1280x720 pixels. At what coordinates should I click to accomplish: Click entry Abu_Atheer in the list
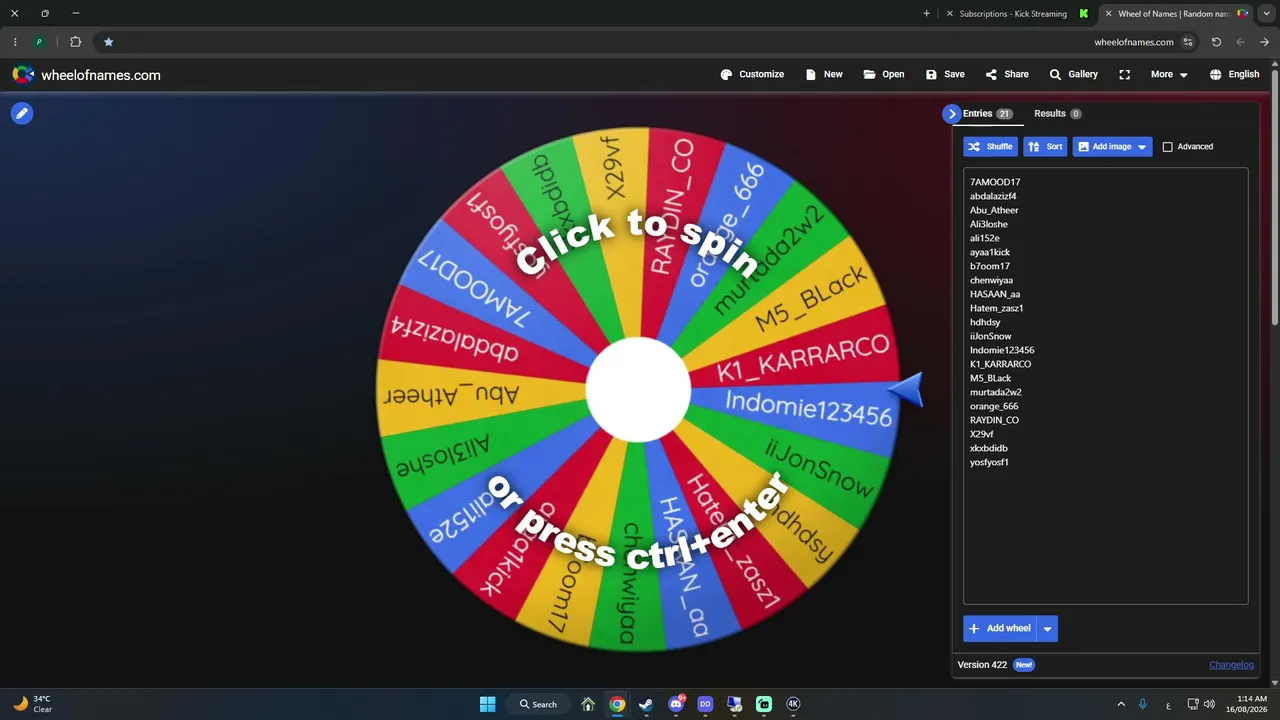[994, 210]
